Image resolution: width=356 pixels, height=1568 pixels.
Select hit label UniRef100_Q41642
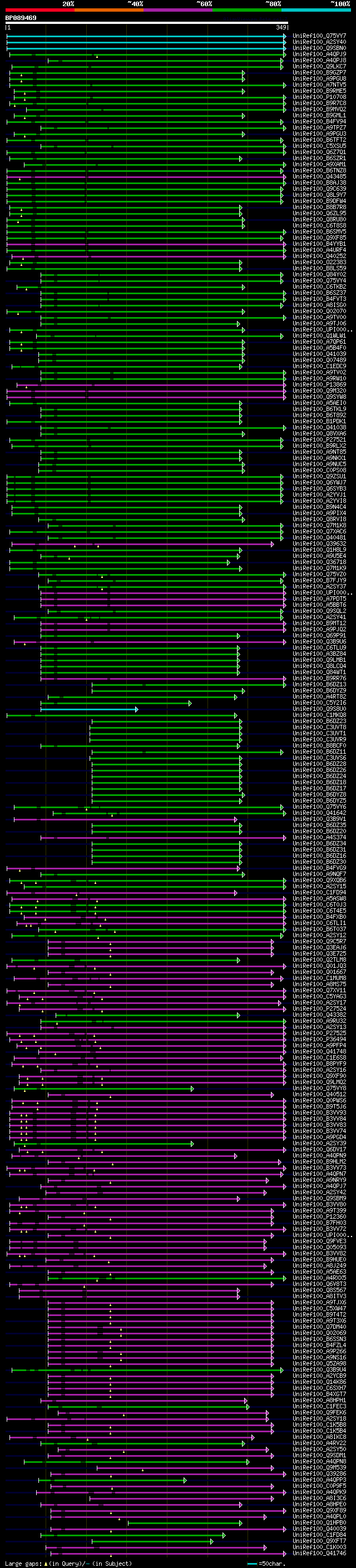pos(319,813)
